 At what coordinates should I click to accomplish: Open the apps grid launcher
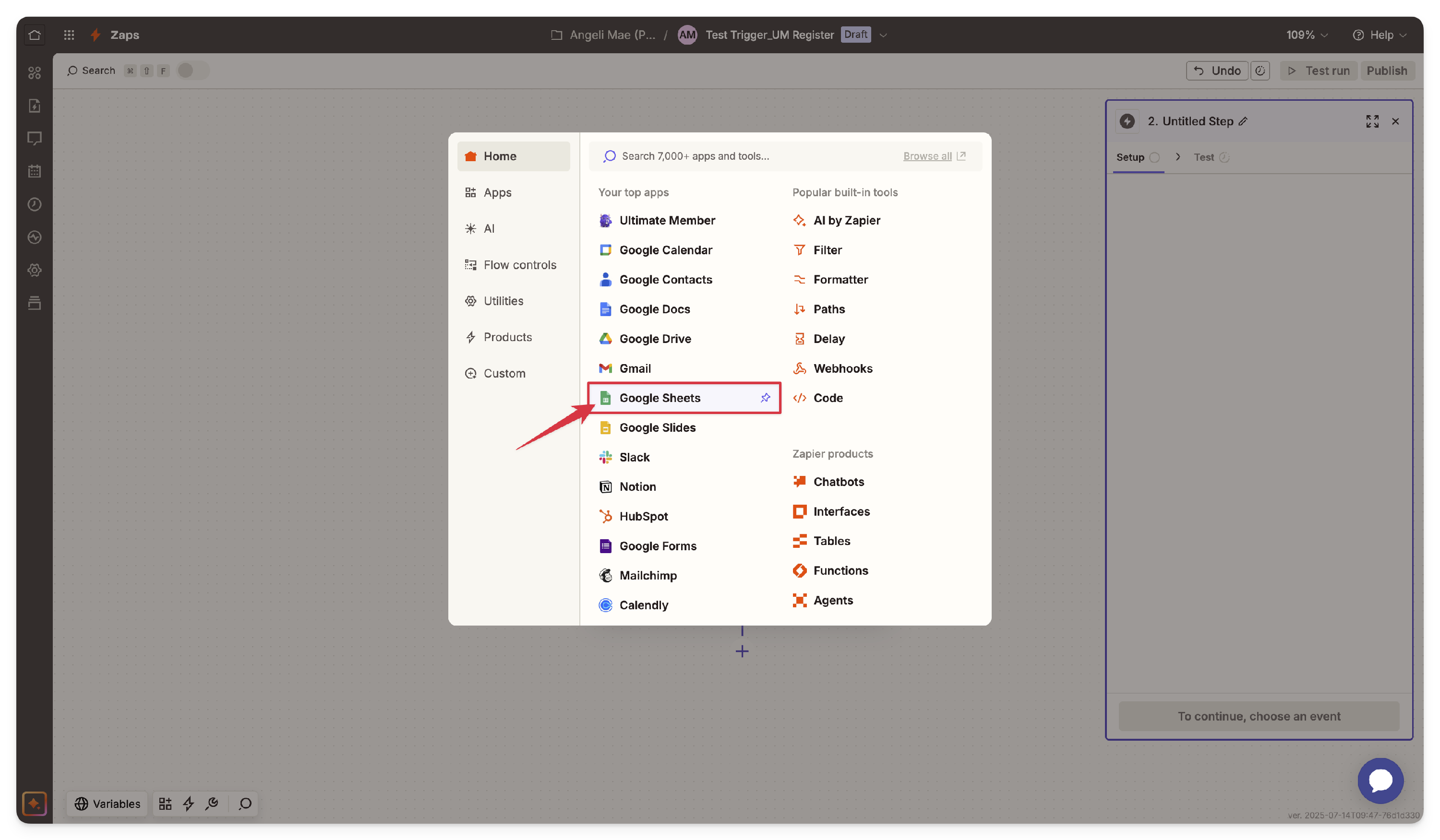pyautogui.click(x=69, y=35)
